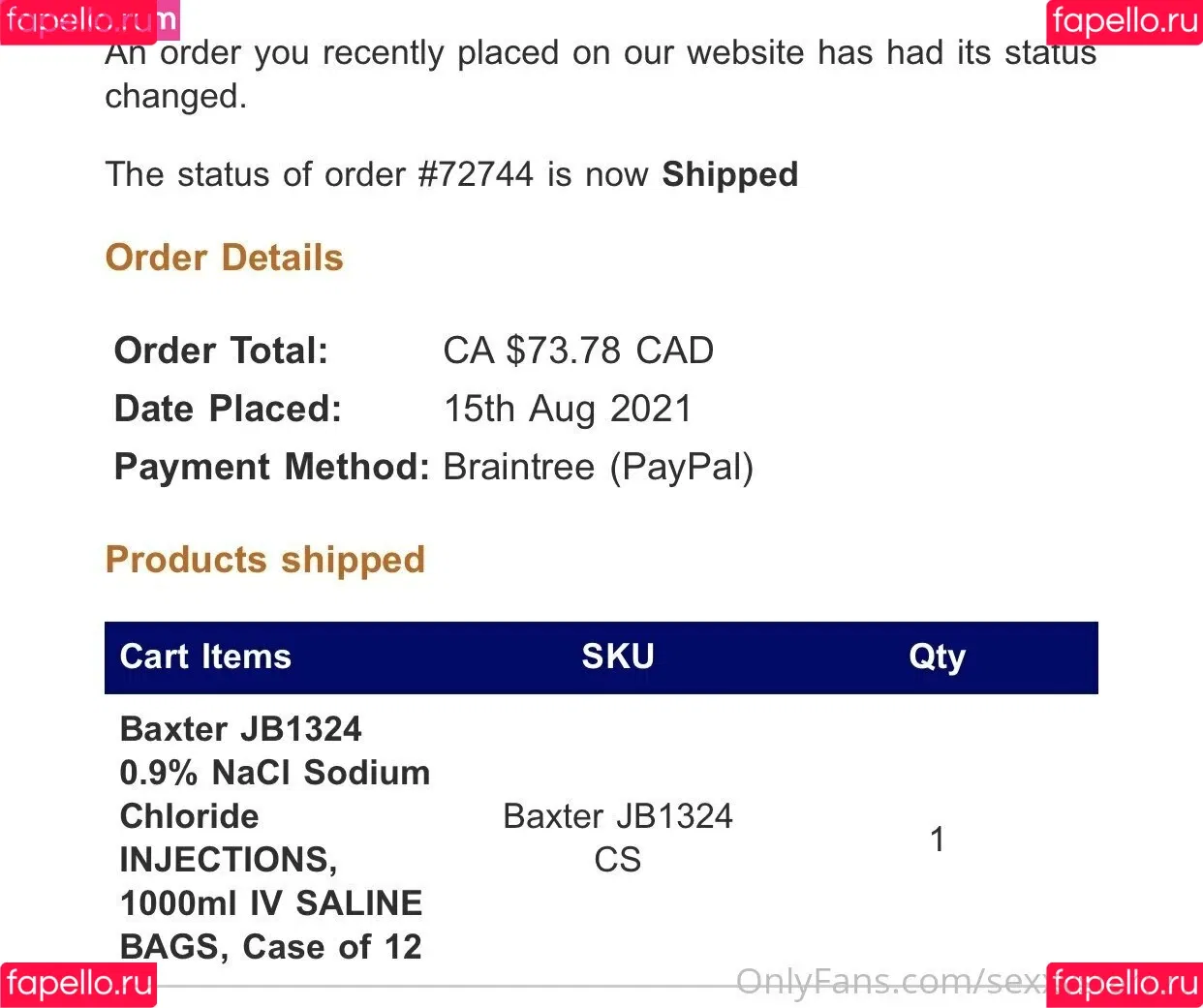Image resolution: width=1203 pixels, height=1008 pixels.
Task: Click the top-left fapello.ru watermark badge
Action: coord(78,21)
